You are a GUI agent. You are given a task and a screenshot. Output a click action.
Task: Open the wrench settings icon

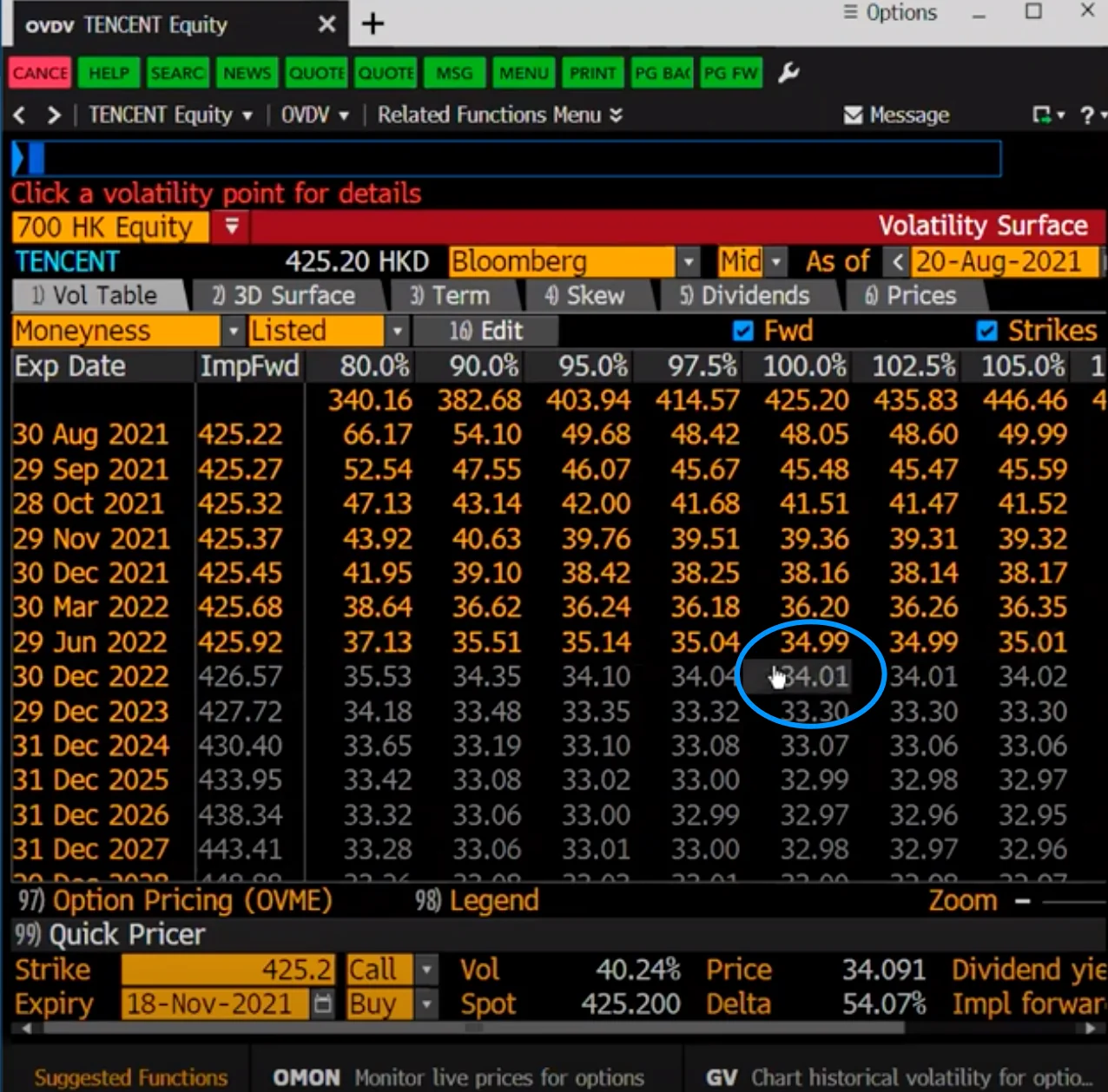click(x=788, y=73)
